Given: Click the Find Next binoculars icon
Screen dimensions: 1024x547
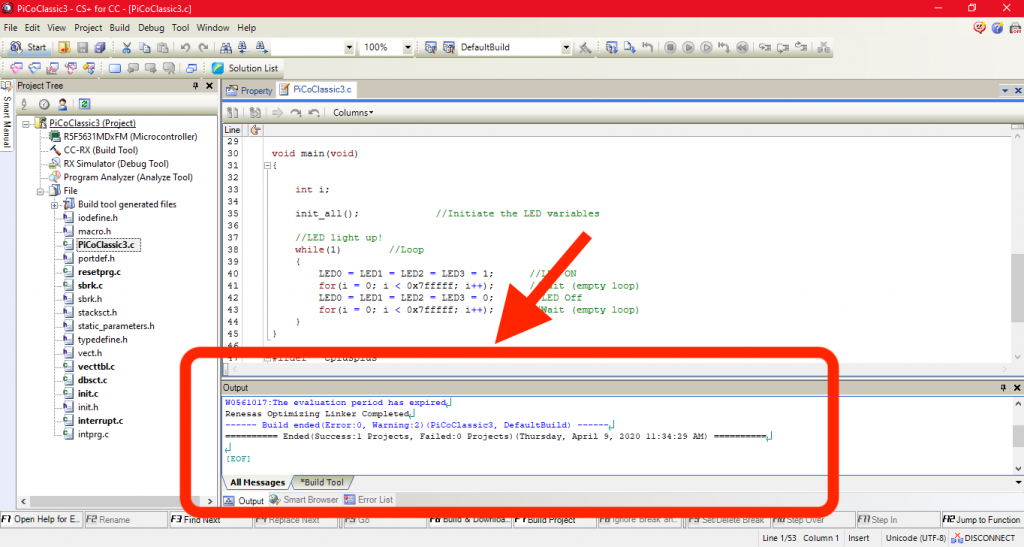Looking at the screenshot, I should click(x=261, y=47).
